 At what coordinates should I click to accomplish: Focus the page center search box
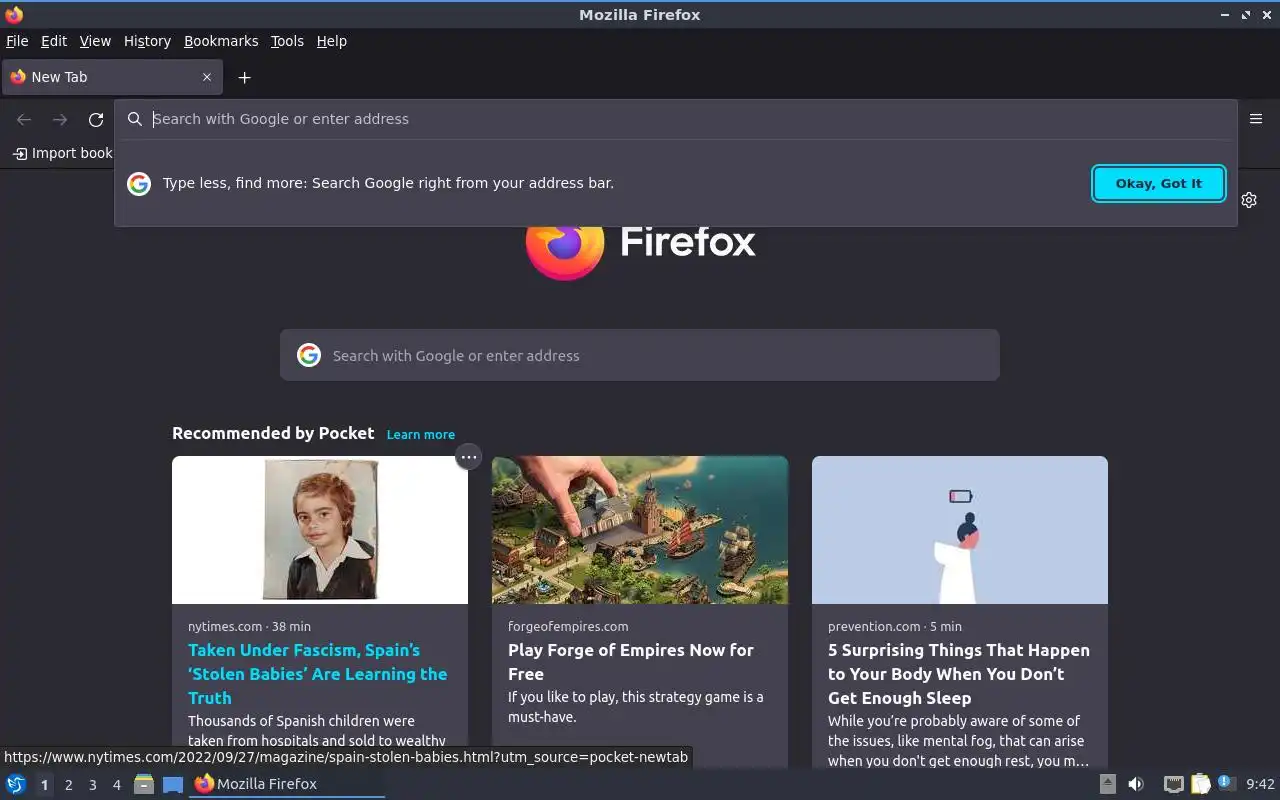tap(640, 355)
